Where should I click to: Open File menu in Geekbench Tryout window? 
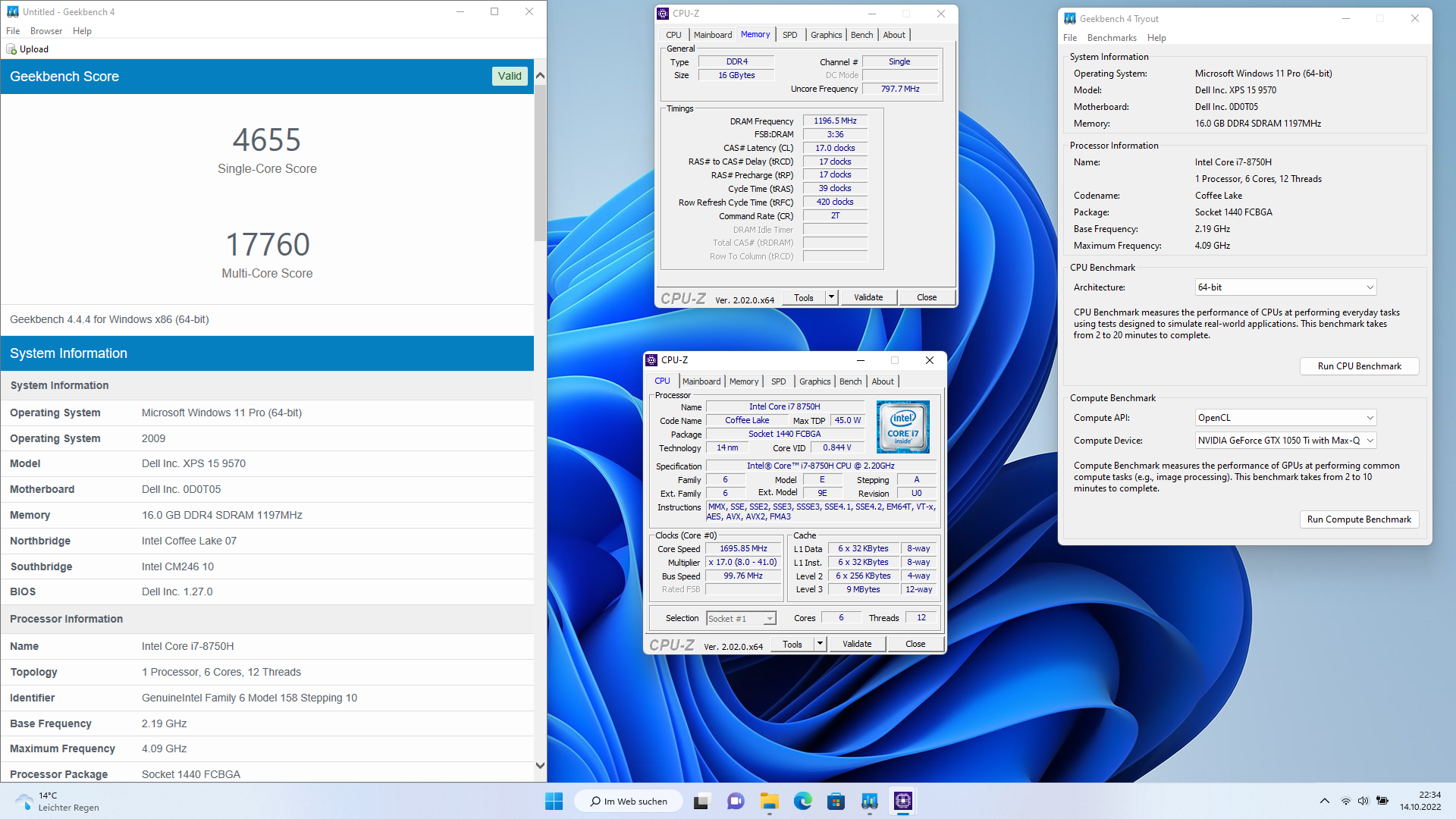point(1070,38)
